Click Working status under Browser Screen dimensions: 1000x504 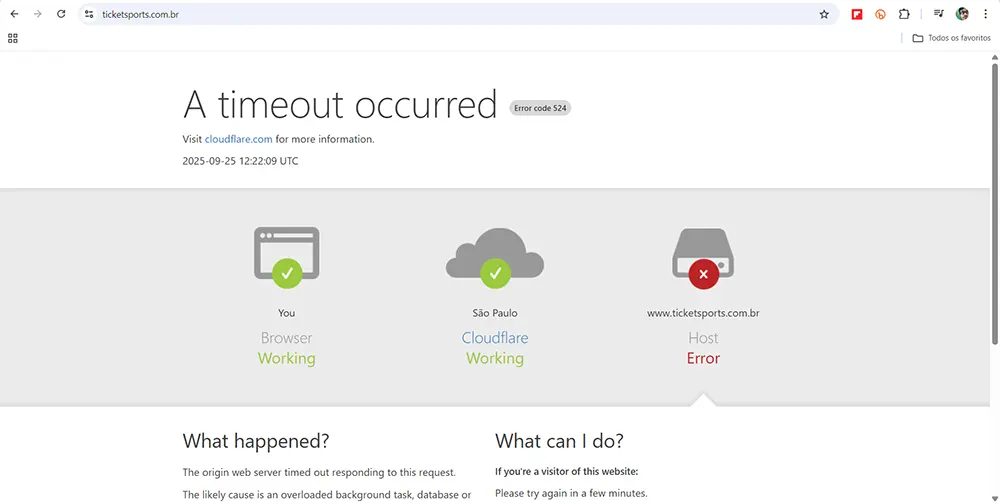click(286, 358)
